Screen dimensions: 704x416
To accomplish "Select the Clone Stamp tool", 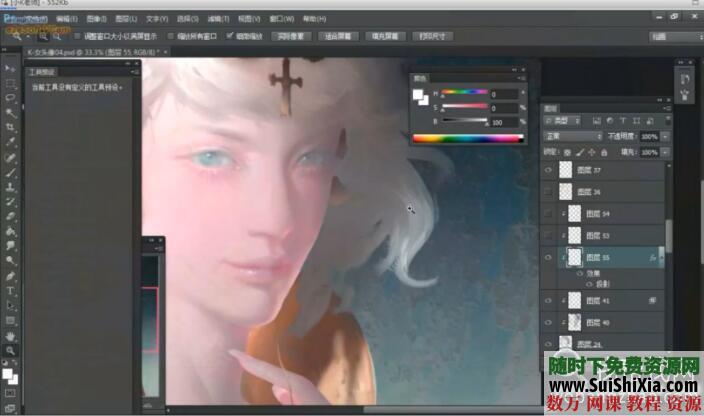I will (x=10, y=187).
